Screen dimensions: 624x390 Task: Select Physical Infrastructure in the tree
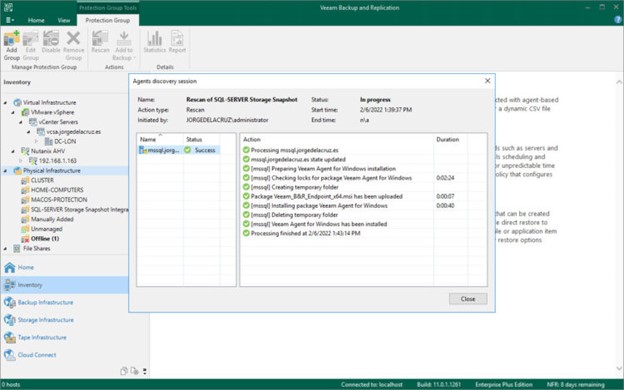[x=52, y=171]
